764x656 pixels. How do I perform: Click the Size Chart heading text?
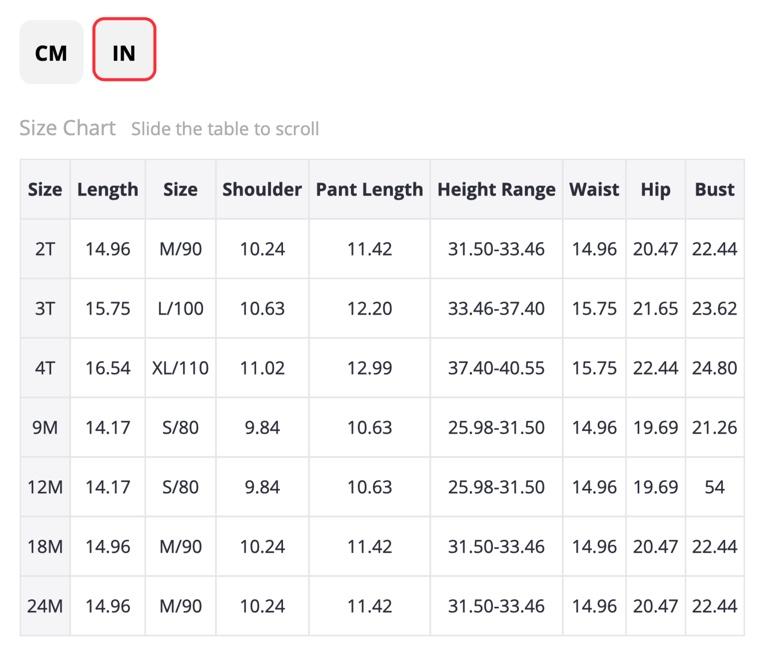pyautogui.click(x=67, y=128)
